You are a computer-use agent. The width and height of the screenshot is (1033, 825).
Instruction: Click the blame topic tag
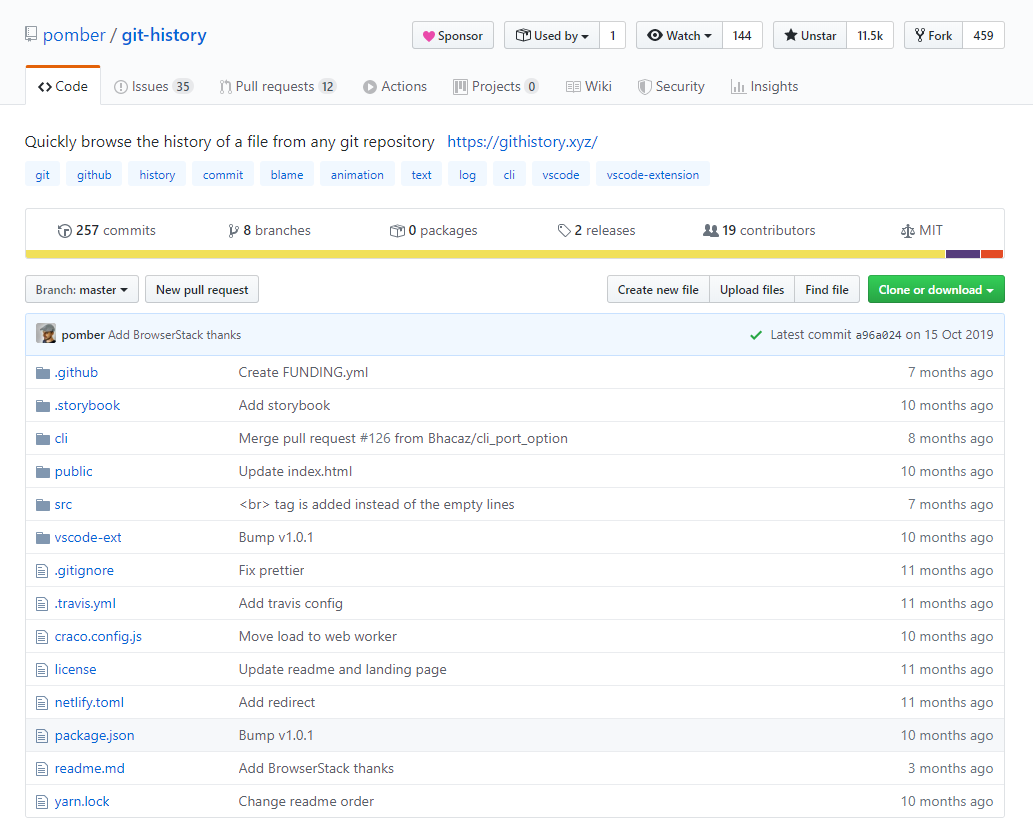[x=287, y=175]
